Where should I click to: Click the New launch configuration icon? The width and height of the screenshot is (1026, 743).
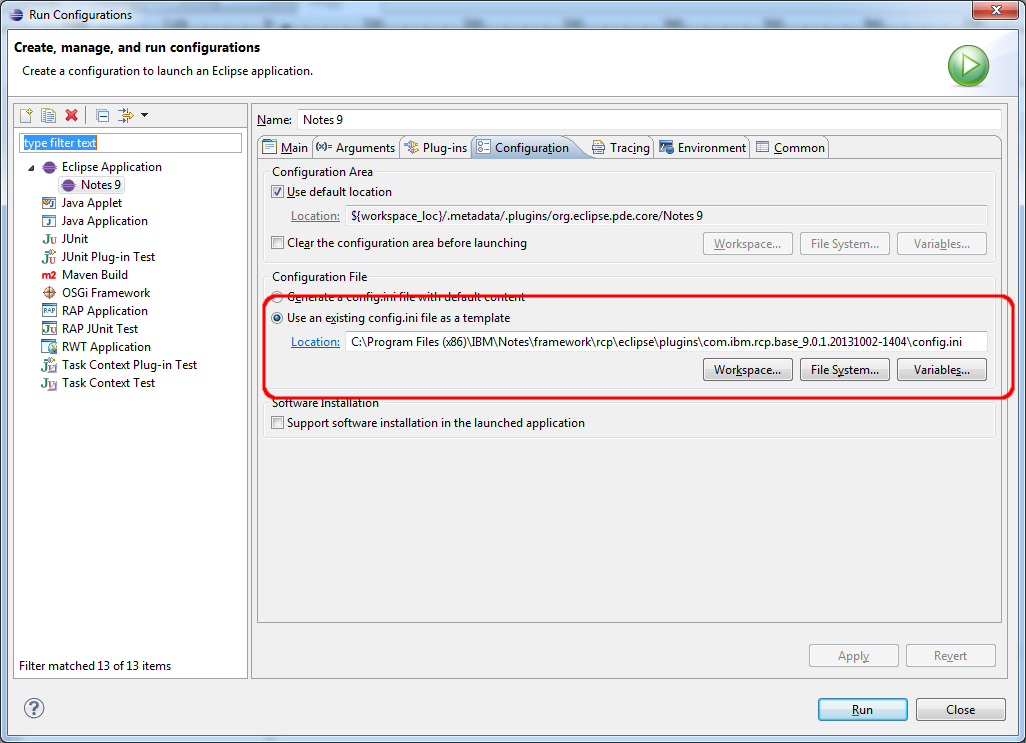[x=27, y=116]
